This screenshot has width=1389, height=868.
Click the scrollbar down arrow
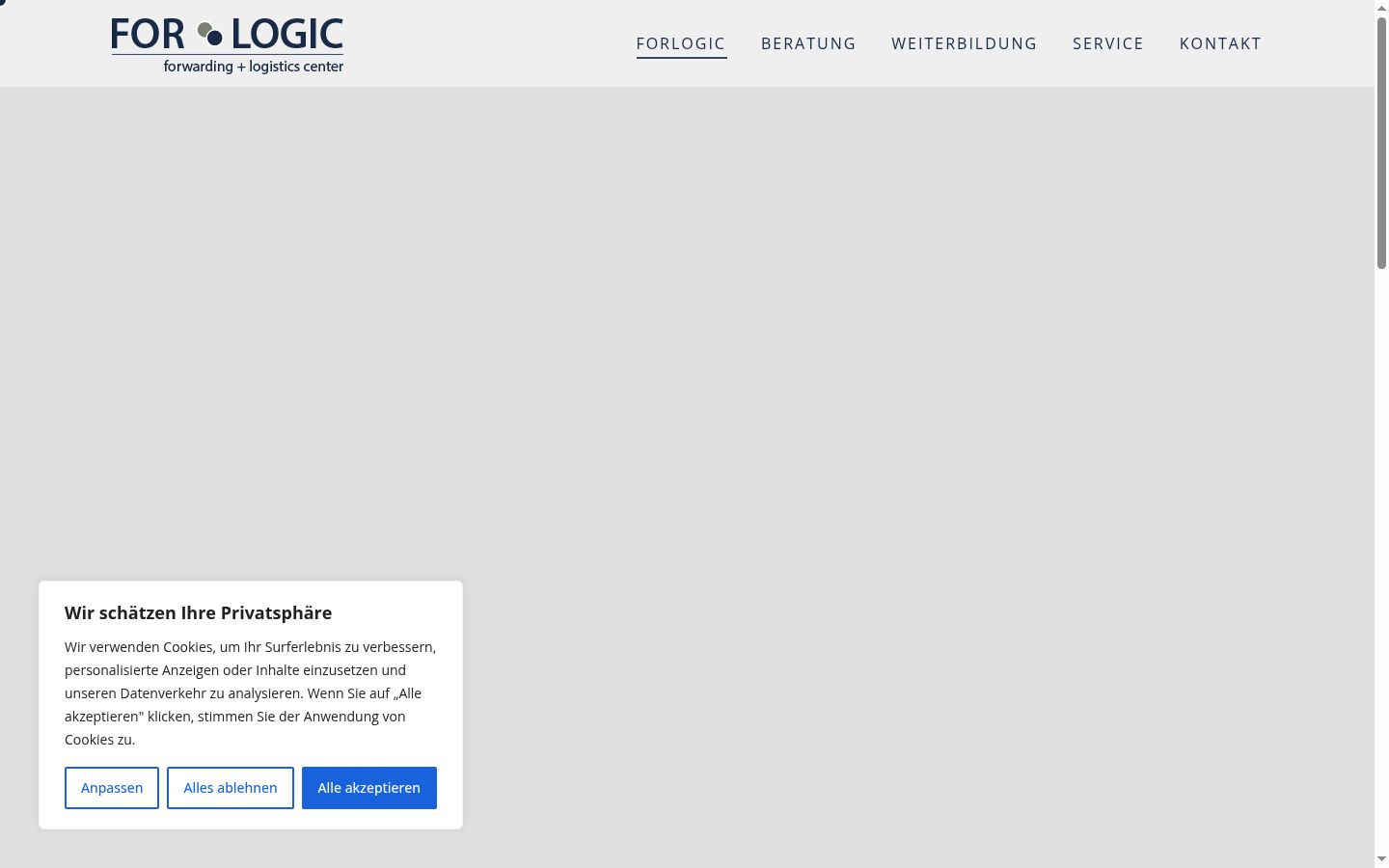[x=1381, y=859]
